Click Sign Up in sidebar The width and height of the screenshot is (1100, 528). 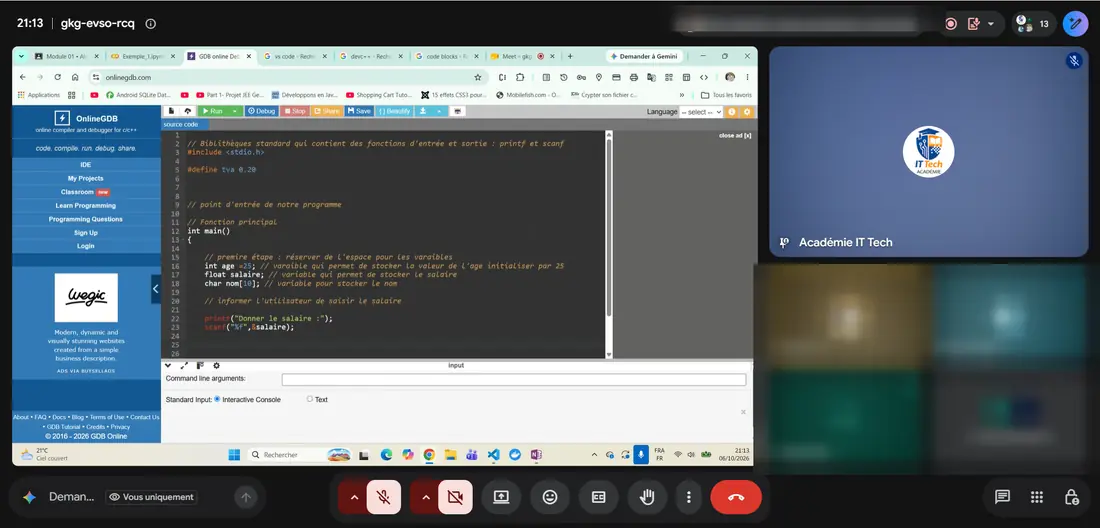coord(86,233)
